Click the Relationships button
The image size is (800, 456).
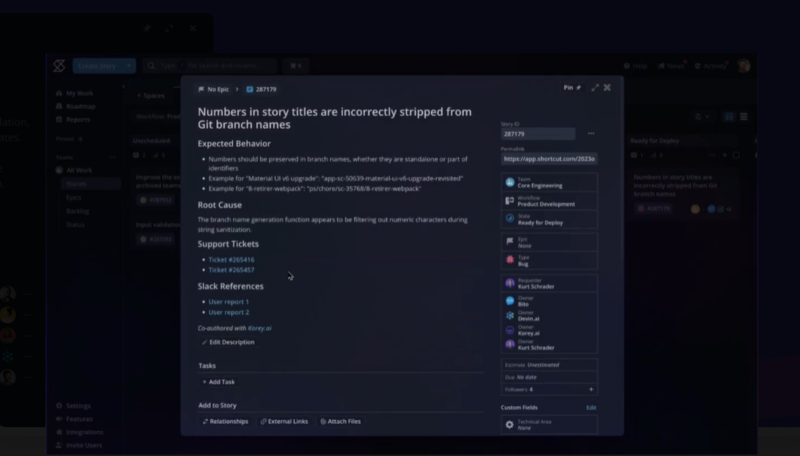click(x=225, y=421)
